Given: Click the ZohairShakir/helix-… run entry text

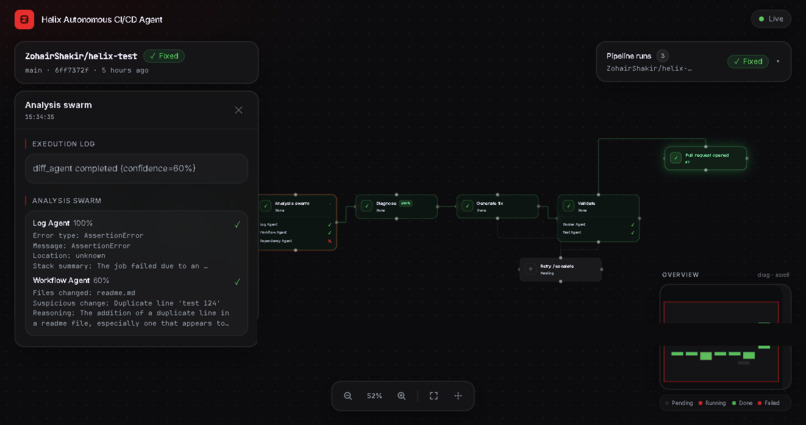Looking at the screenshot, I should [x=649, y=68].
